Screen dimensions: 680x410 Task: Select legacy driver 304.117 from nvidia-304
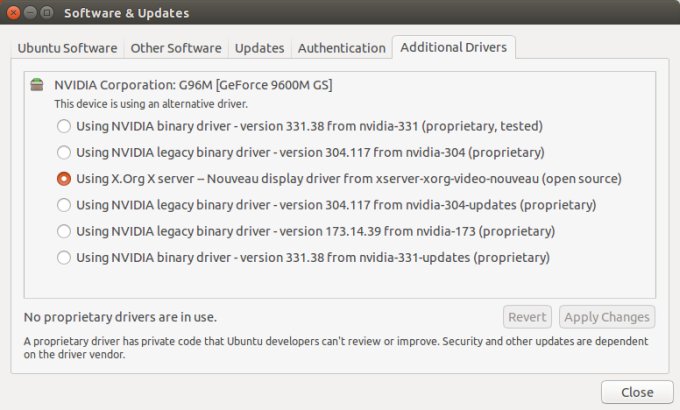[64, 153]
